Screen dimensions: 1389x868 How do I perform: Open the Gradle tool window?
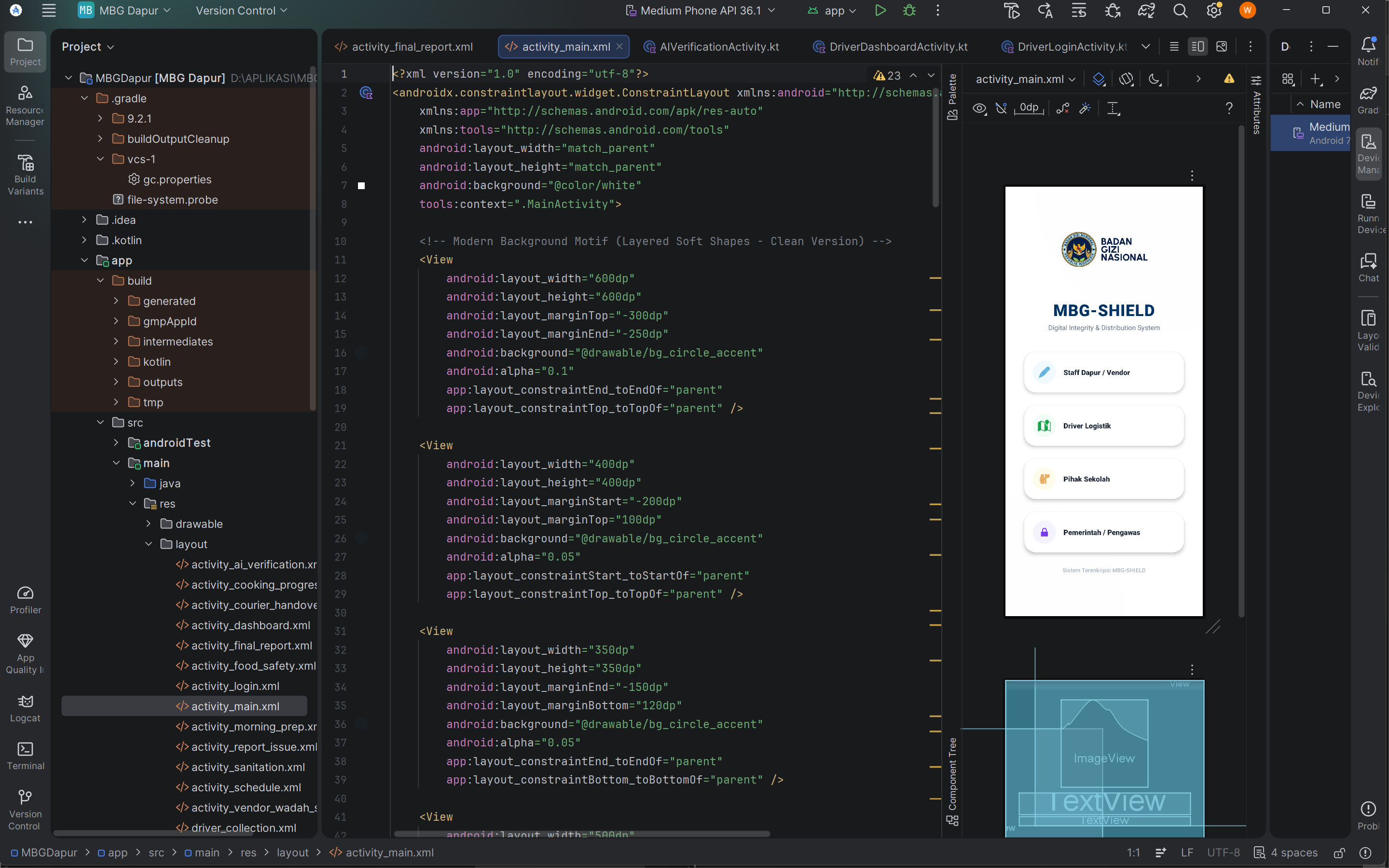[x=1368, y=99]
